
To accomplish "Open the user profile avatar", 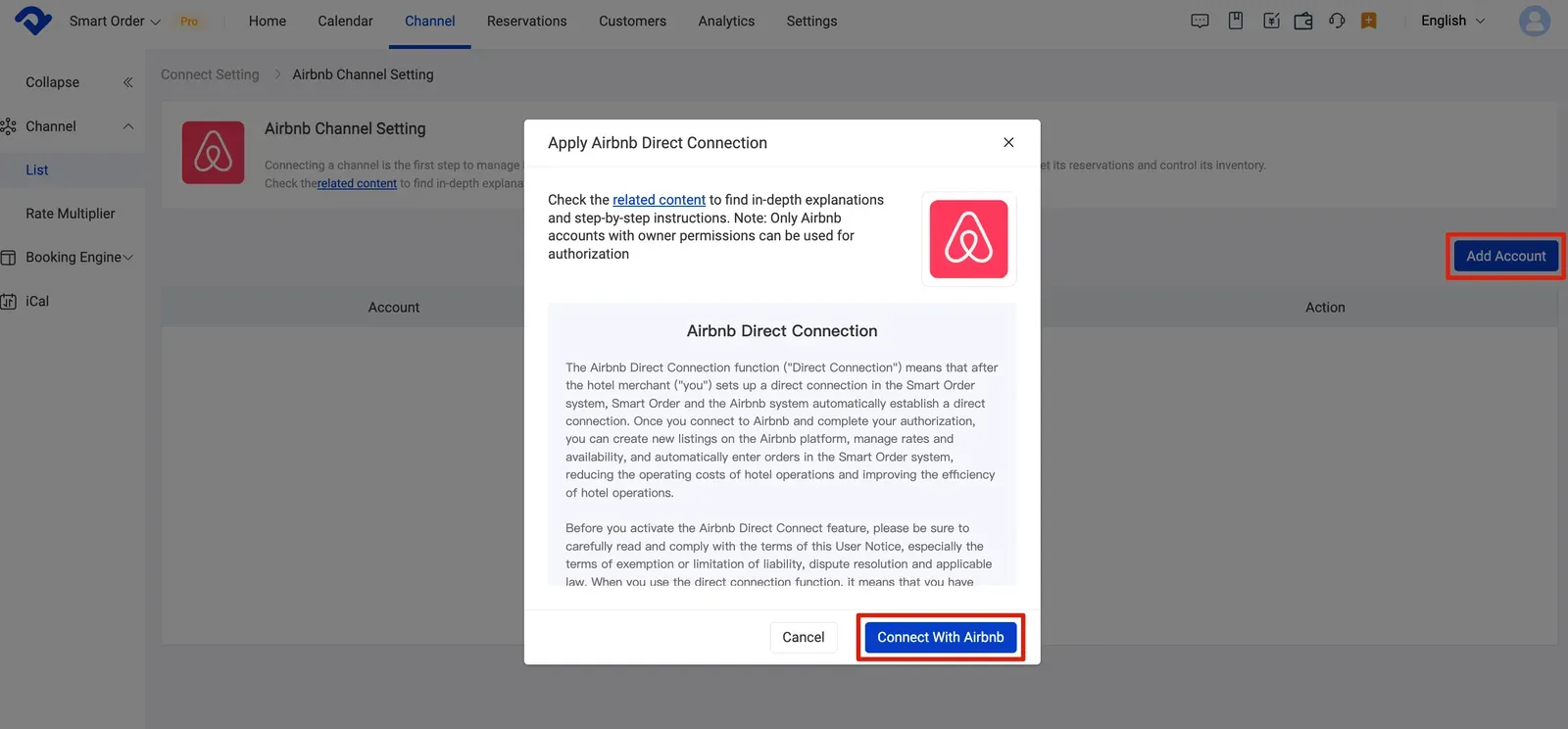I will [x=1534, y=21].
